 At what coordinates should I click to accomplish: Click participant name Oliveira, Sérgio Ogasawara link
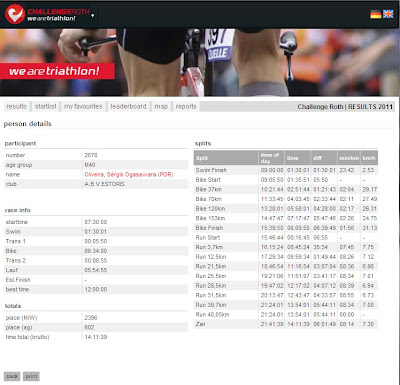[x=129, y=174]
